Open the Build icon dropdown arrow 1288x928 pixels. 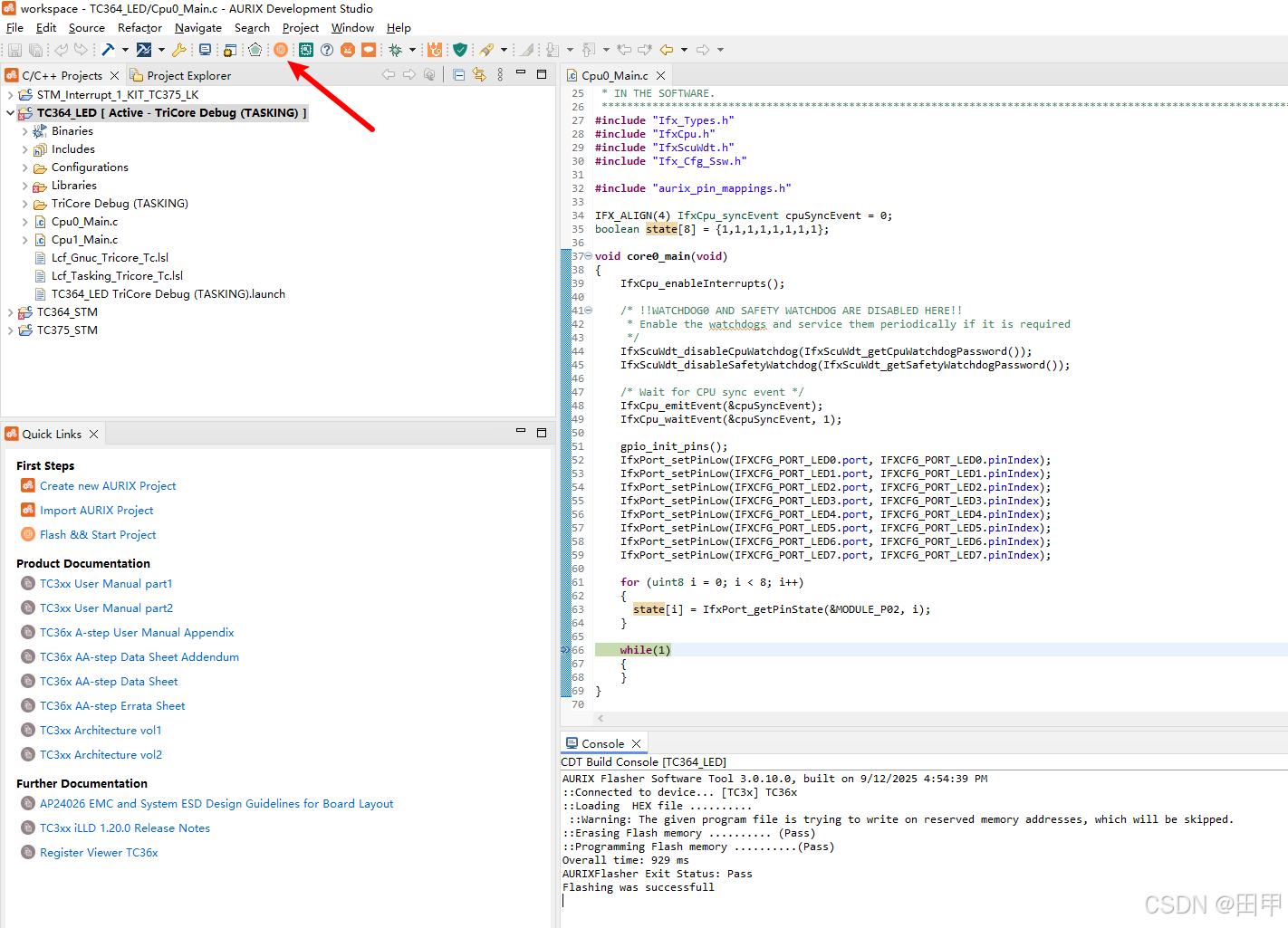(x=125, y=50)
